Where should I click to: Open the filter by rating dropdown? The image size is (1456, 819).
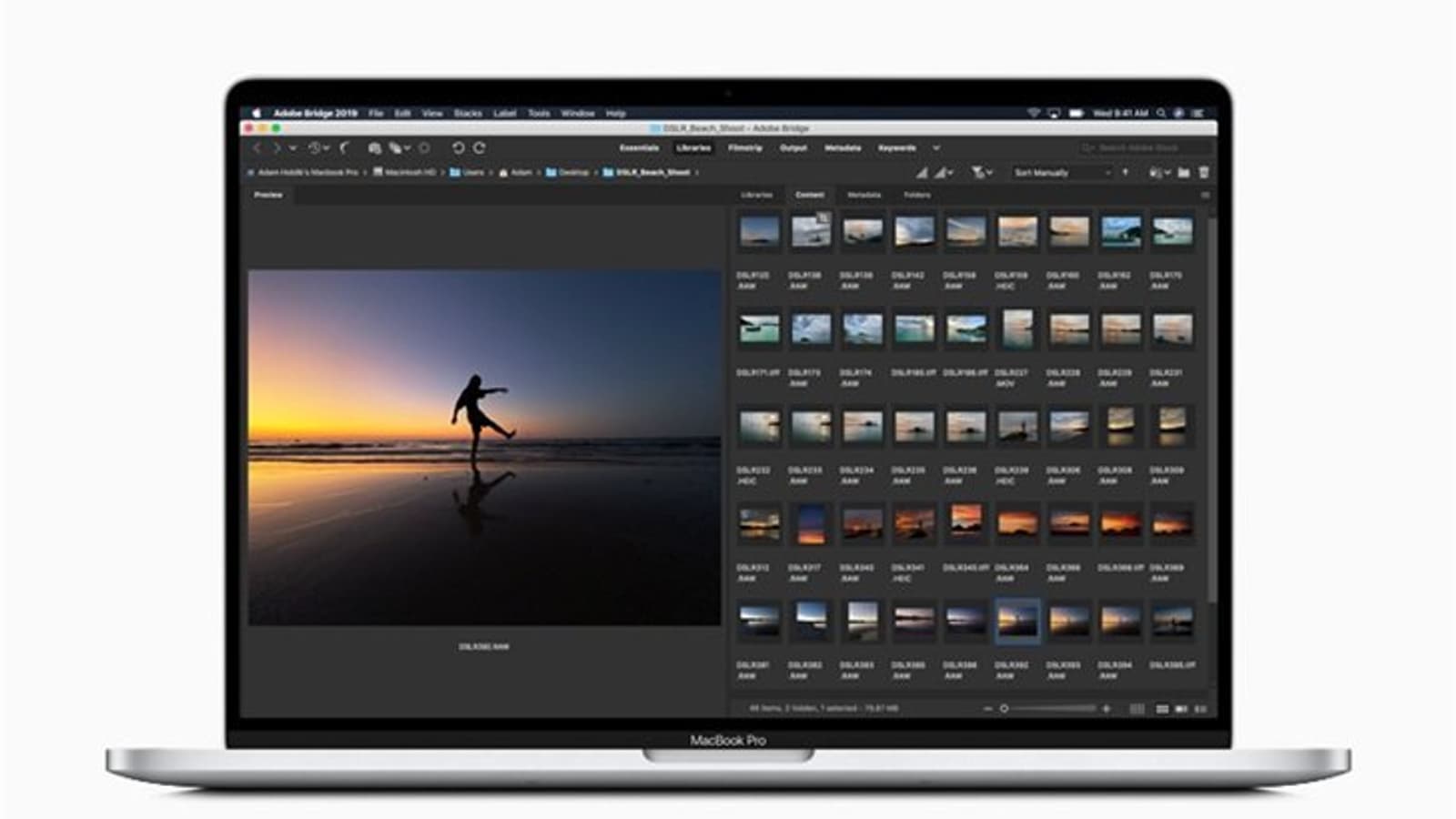tap(981, 172)
